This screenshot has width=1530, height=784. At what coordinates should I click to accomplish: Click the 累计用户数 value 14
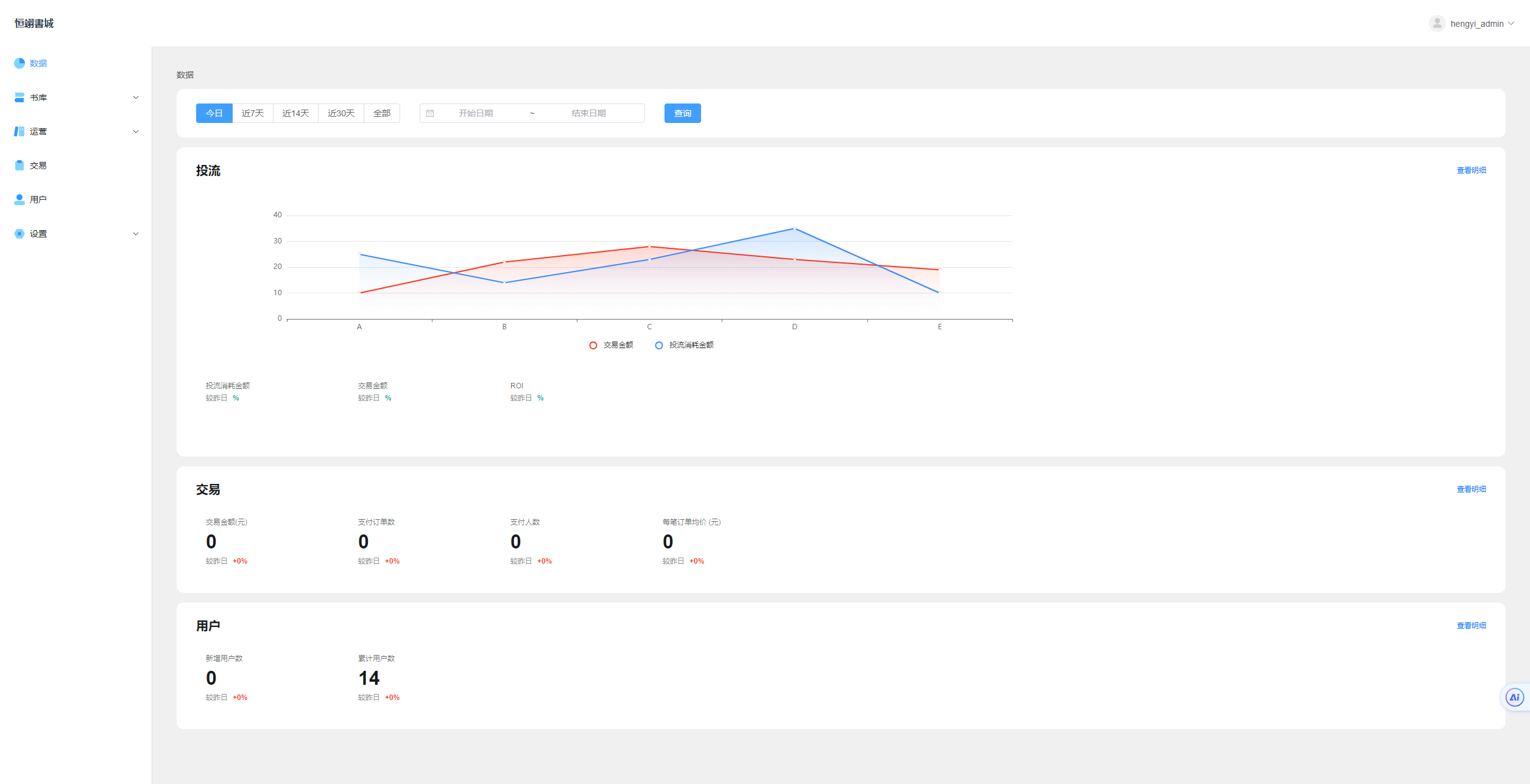click(369, 678)
